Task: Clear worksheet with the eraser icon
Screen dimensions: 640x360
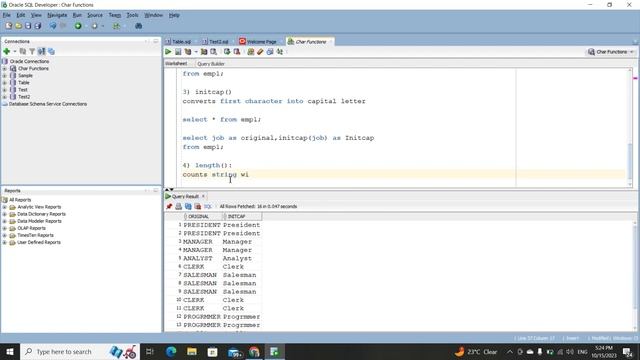Action: click(260, 52)
